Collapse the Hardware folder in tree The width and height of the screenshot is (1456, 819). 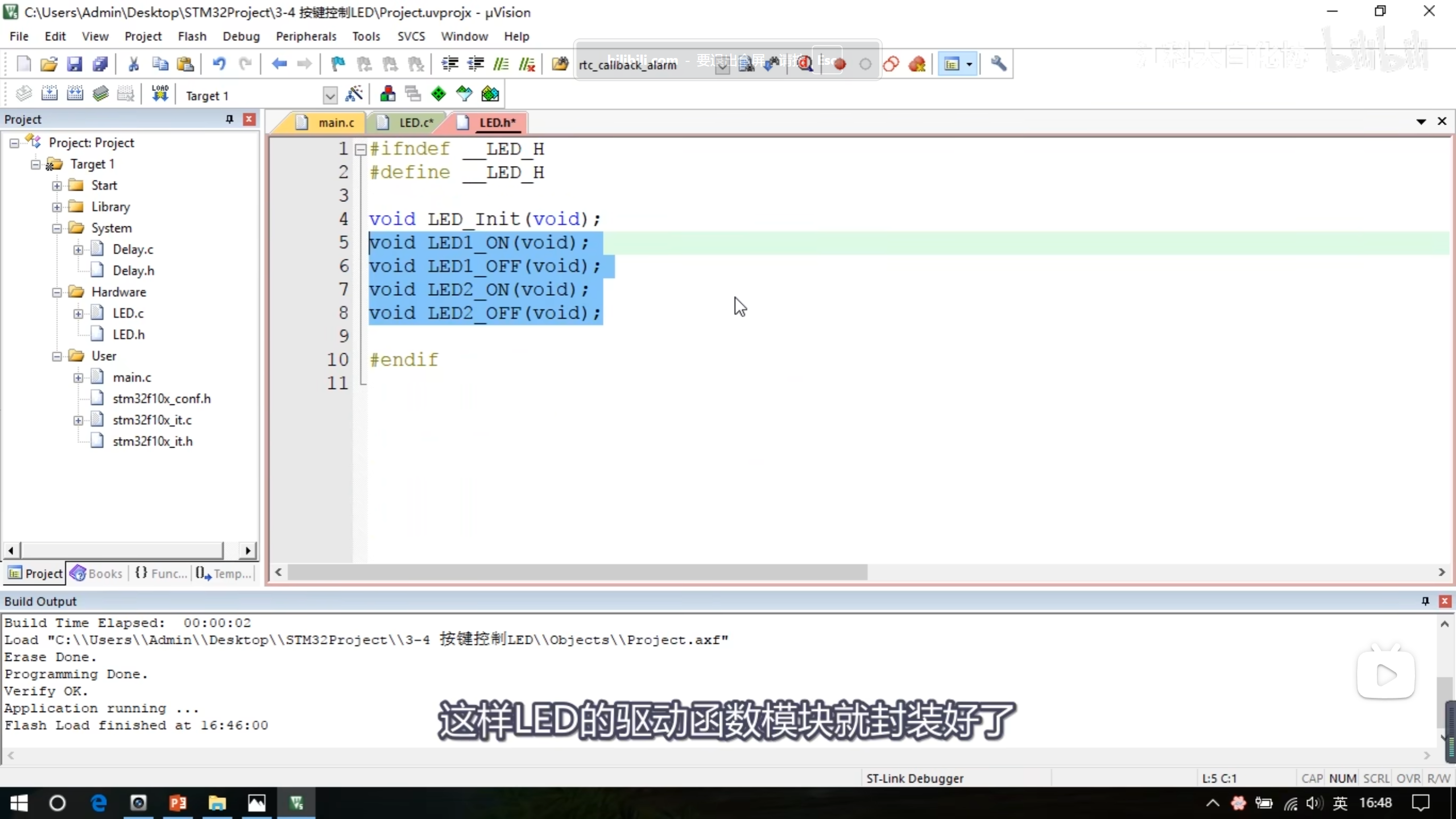57,292
